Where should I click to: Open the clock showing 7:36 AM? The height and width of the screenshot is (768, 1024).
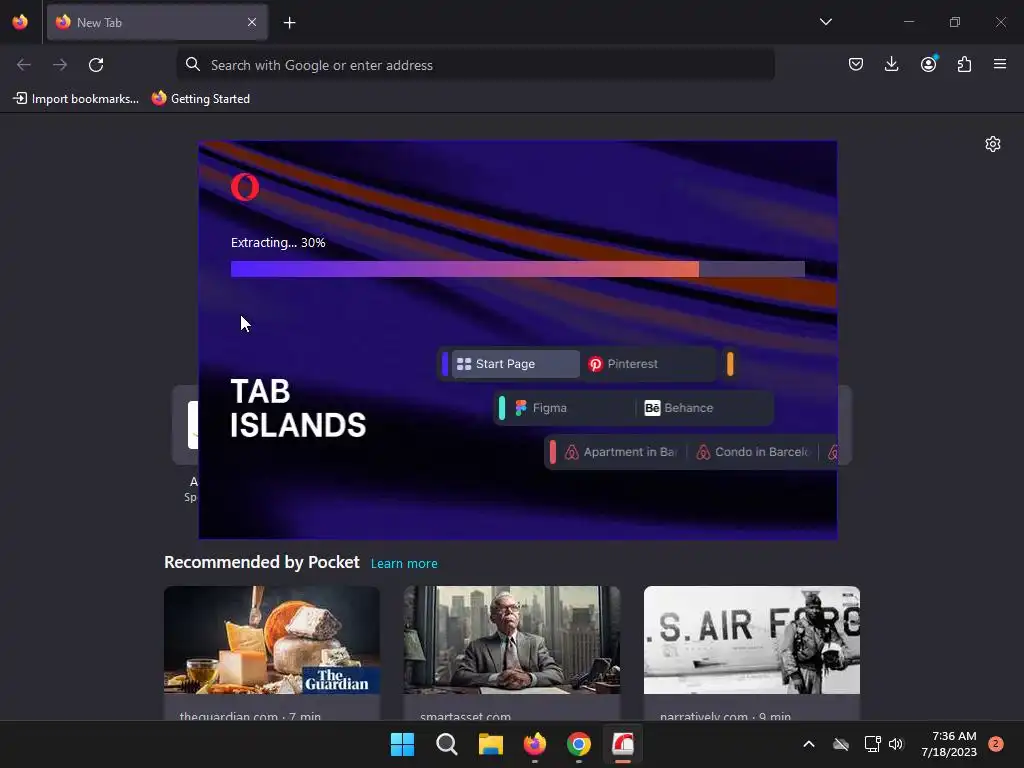tap(949, 744)
